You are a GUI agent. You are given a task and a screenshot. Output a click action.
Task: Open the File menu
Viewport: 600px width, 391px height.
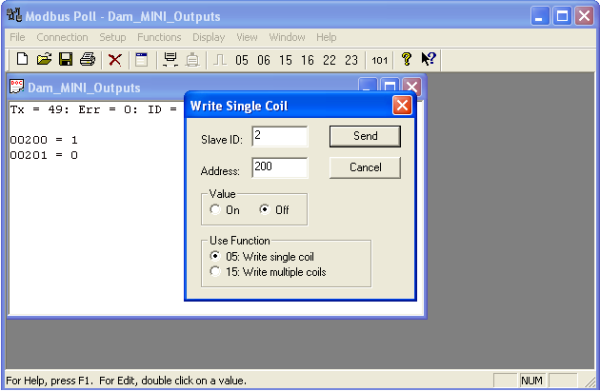pyautogui.click(x=17, y=37)
